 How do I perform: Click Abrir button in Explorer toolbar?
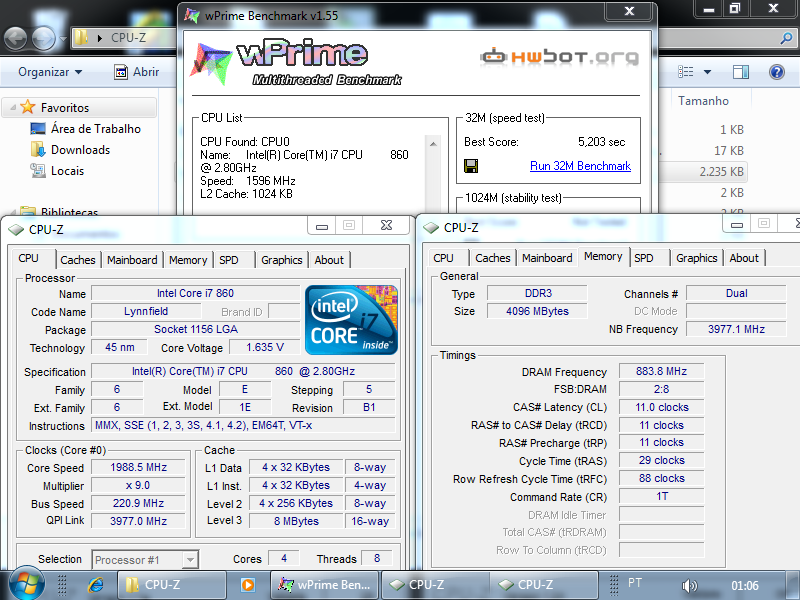(137, 72)
